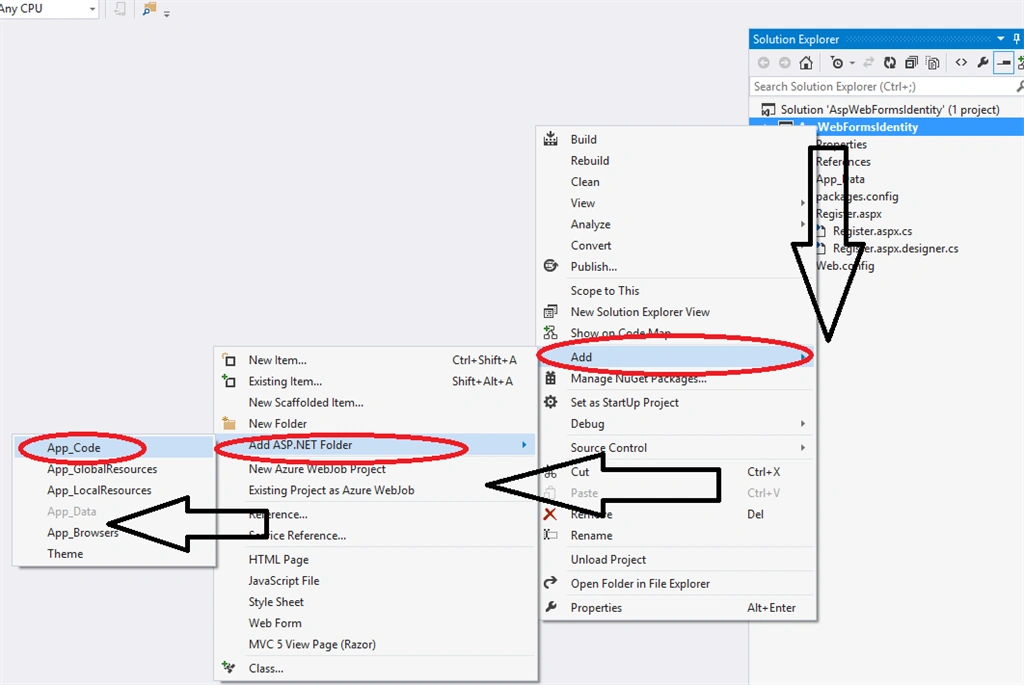
Task: Choose New Azure WebJob Project
Action: point(376,469)
